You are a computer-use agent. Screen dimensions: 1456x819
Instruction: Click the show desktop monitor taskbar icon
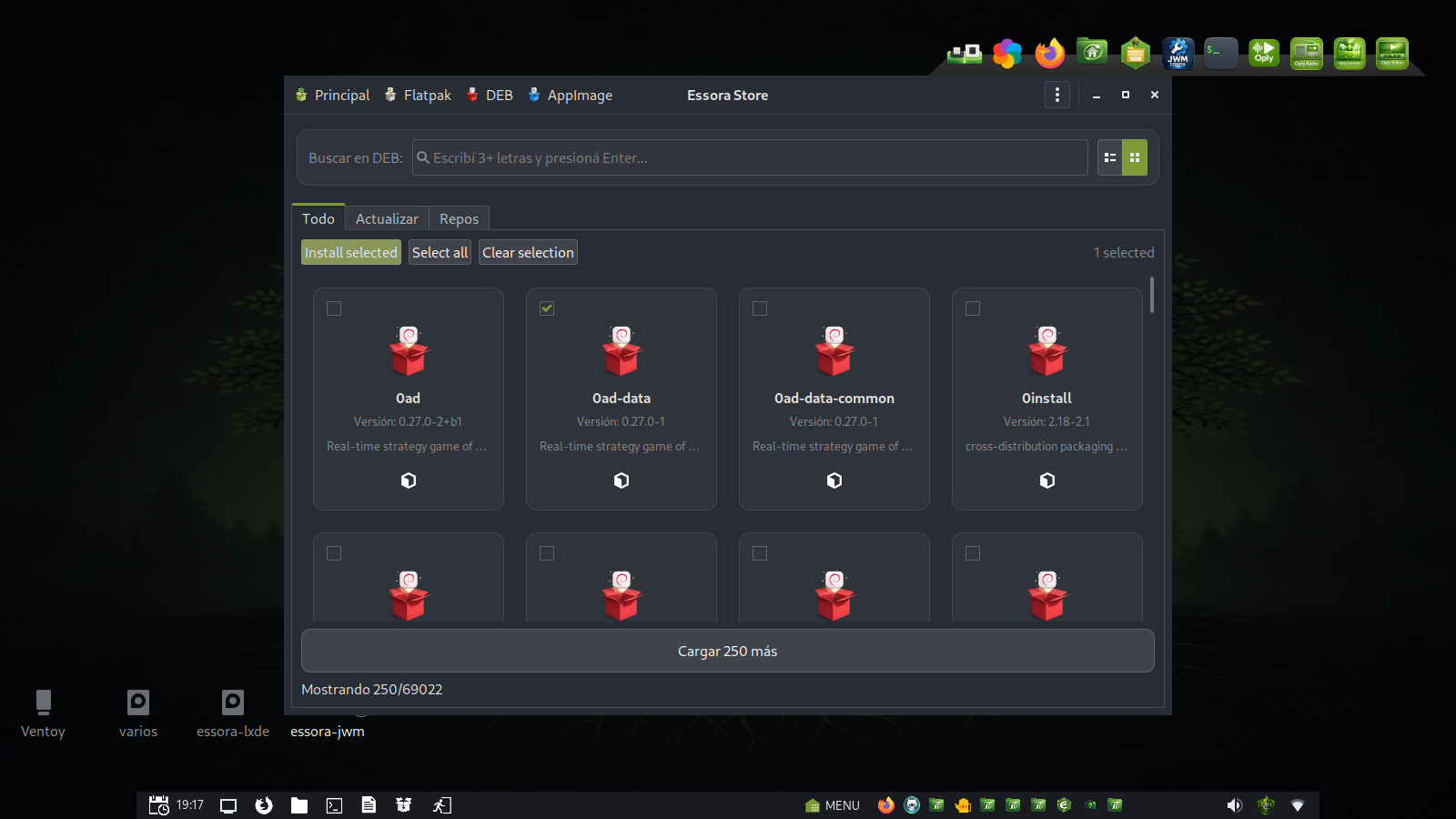click(228, 805)
